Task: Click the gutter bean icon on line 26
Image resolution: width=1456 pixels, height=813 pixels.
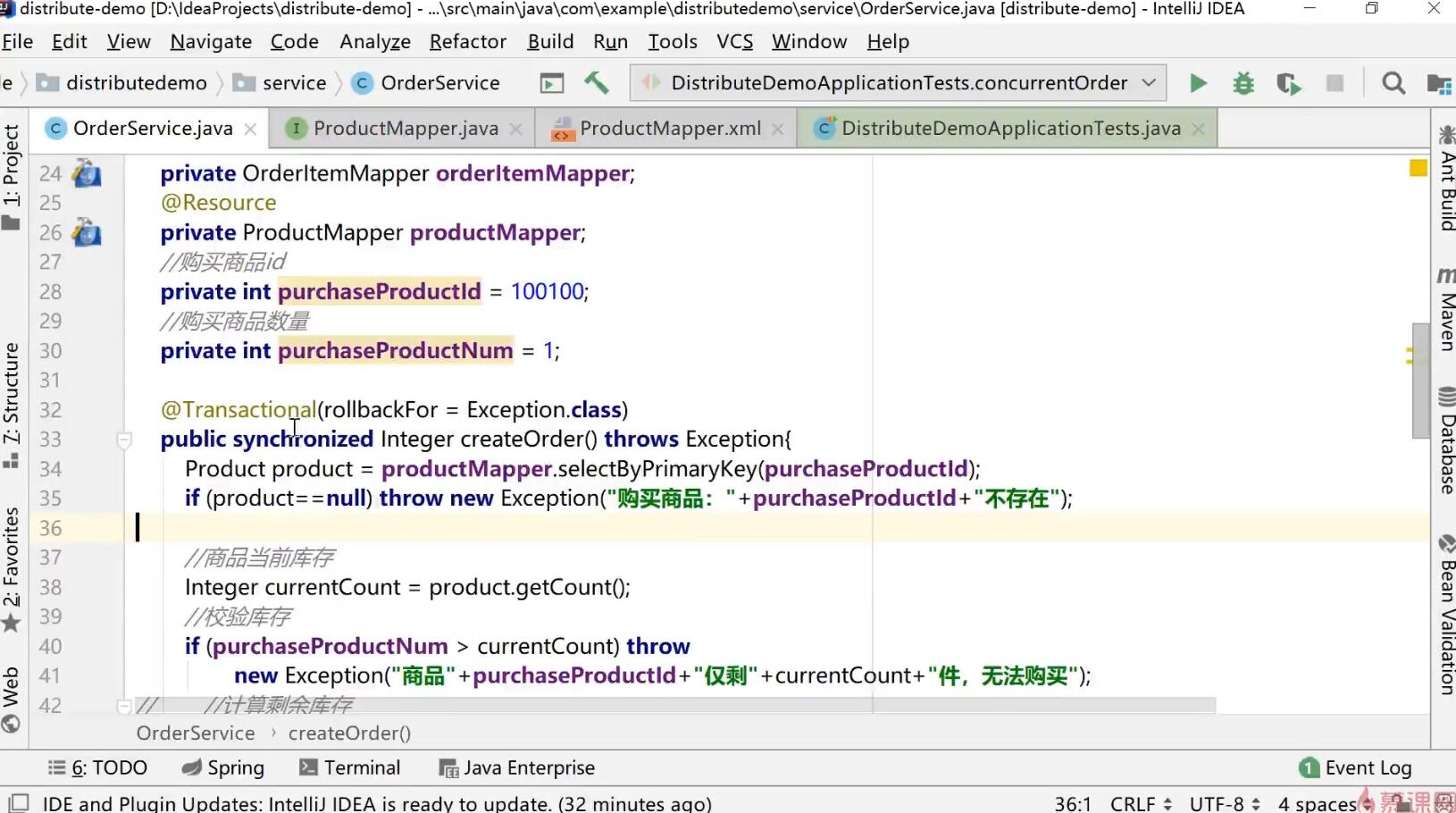Action: 87,232
